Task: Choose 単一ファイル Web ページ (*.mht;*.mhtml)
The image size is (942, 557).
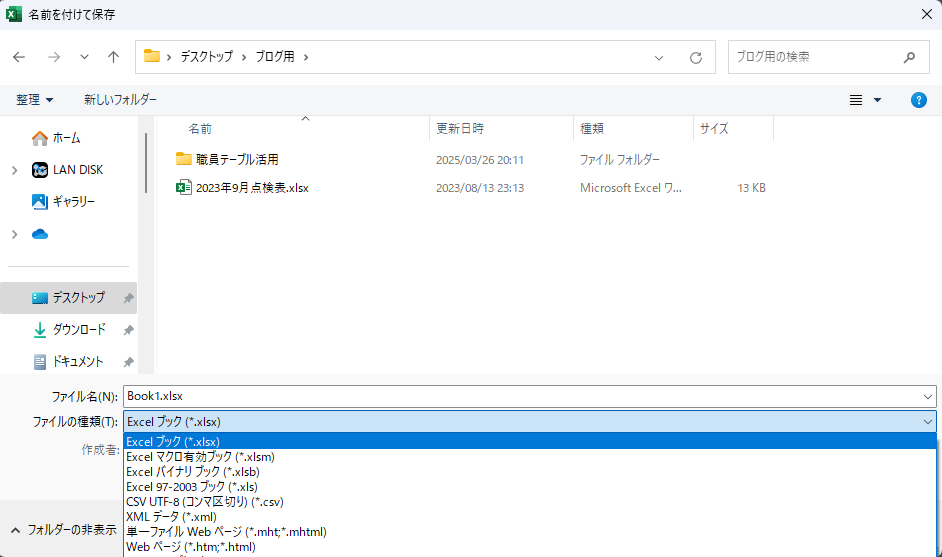Action: click(x=530, y=532)
